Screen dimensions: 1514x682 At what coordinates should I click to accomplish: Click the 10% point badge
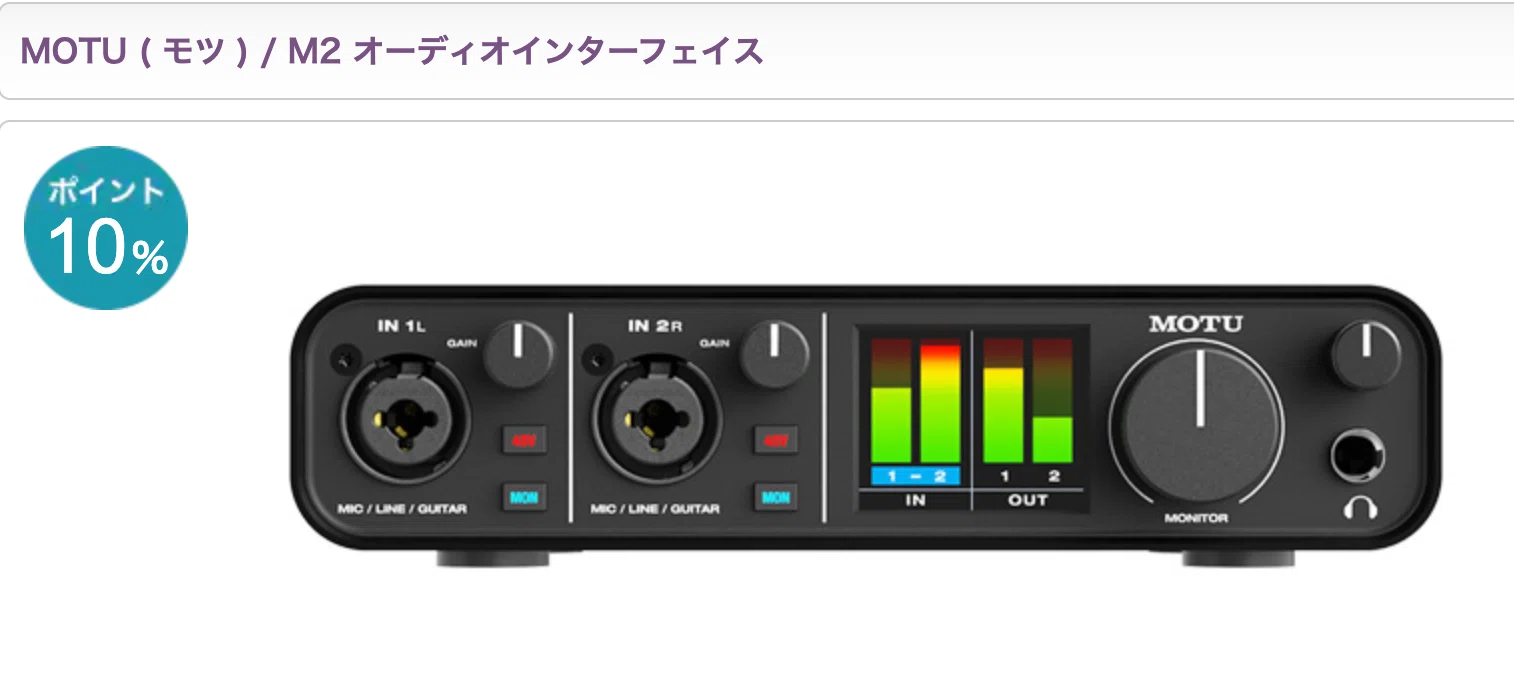[x=106, y=228]
